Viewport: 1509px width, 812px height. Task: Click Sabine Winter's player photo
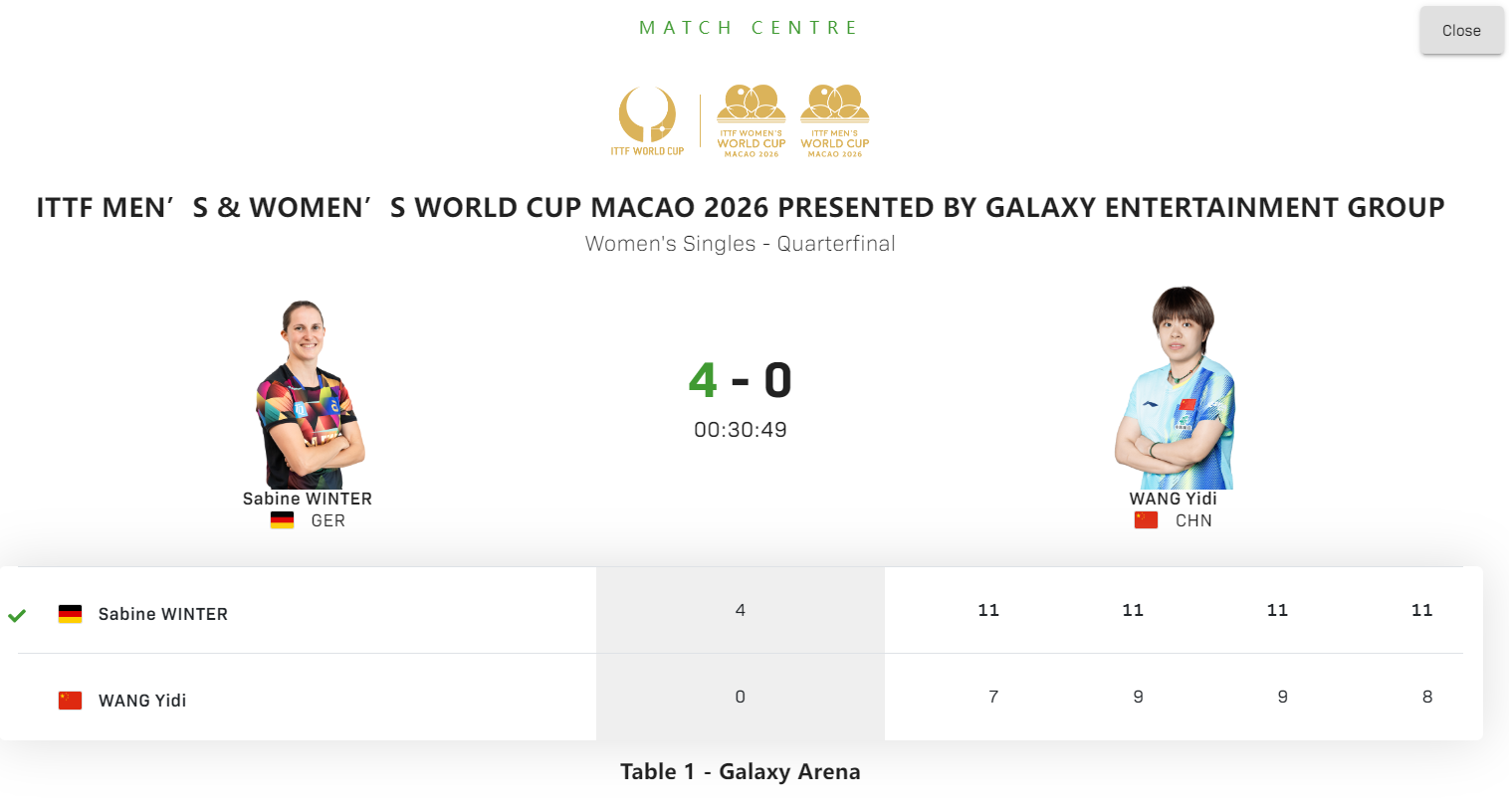308,394
